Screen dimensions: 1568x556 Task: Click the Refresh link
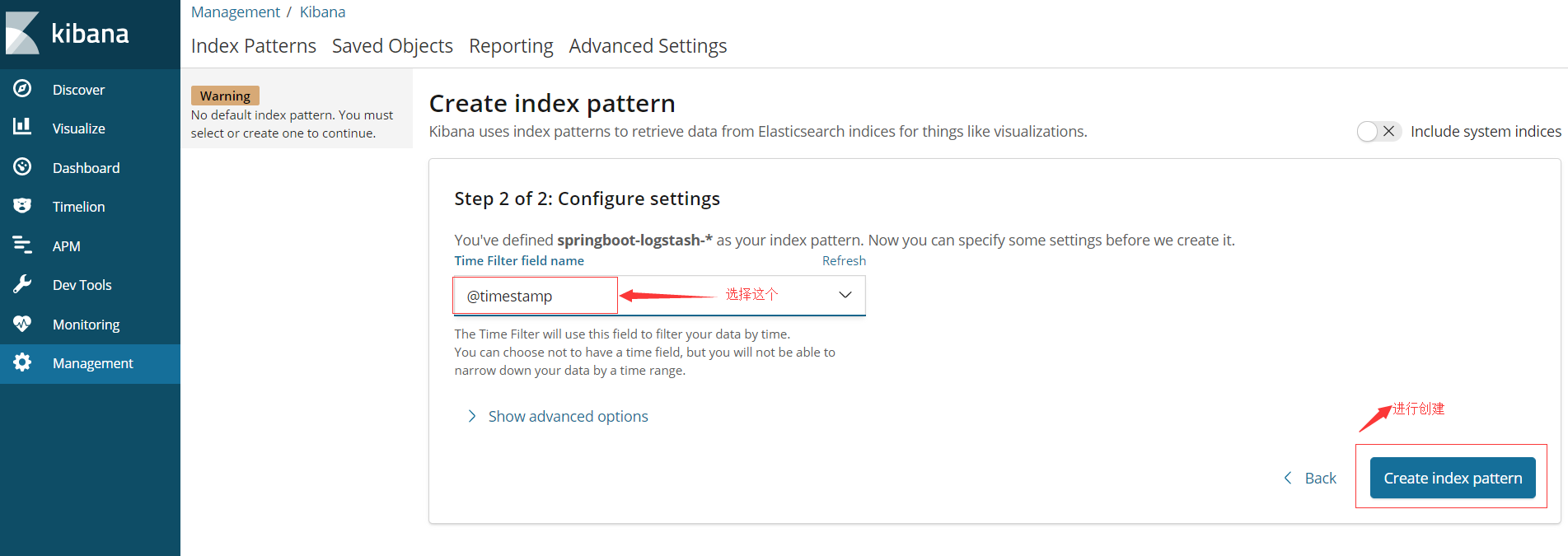(x=844, y=260)
